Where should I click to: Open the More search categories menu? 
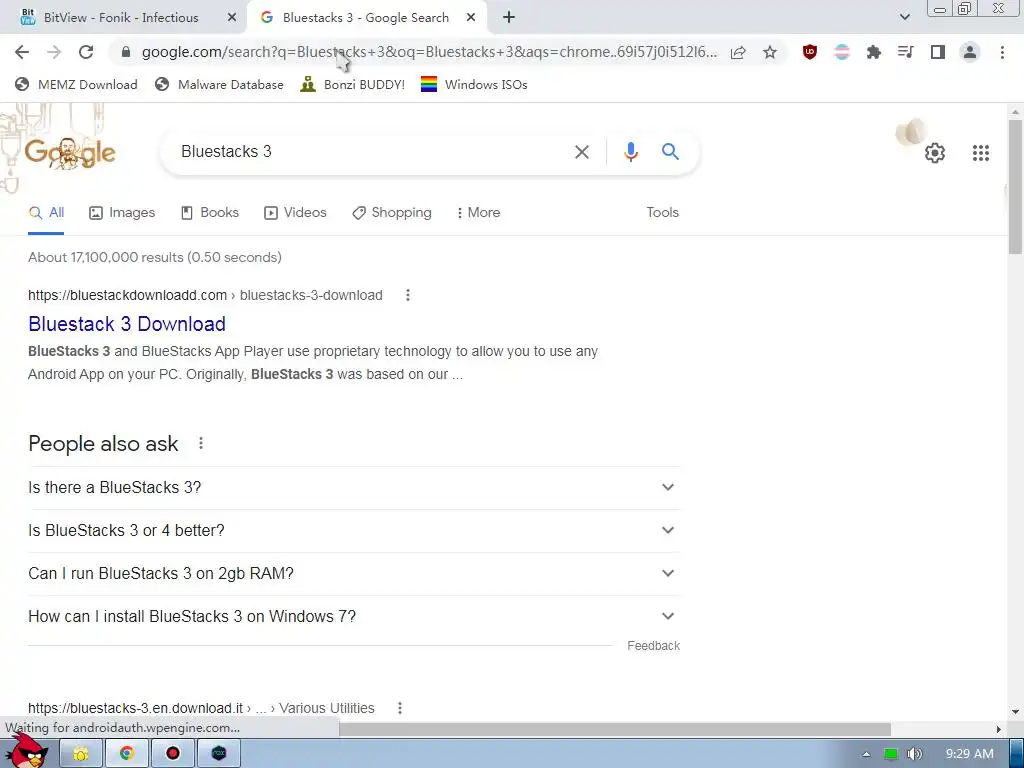point(479,212)
